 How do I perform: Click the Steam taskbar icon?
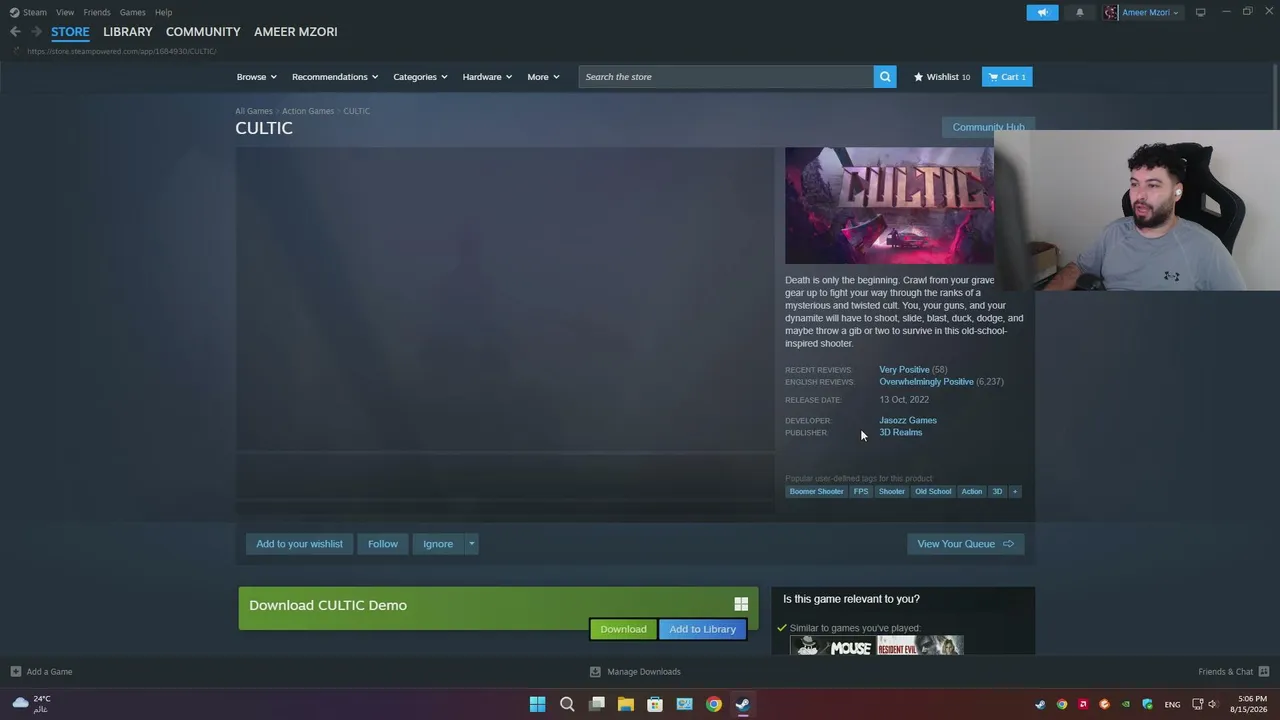tap(742, 704)
